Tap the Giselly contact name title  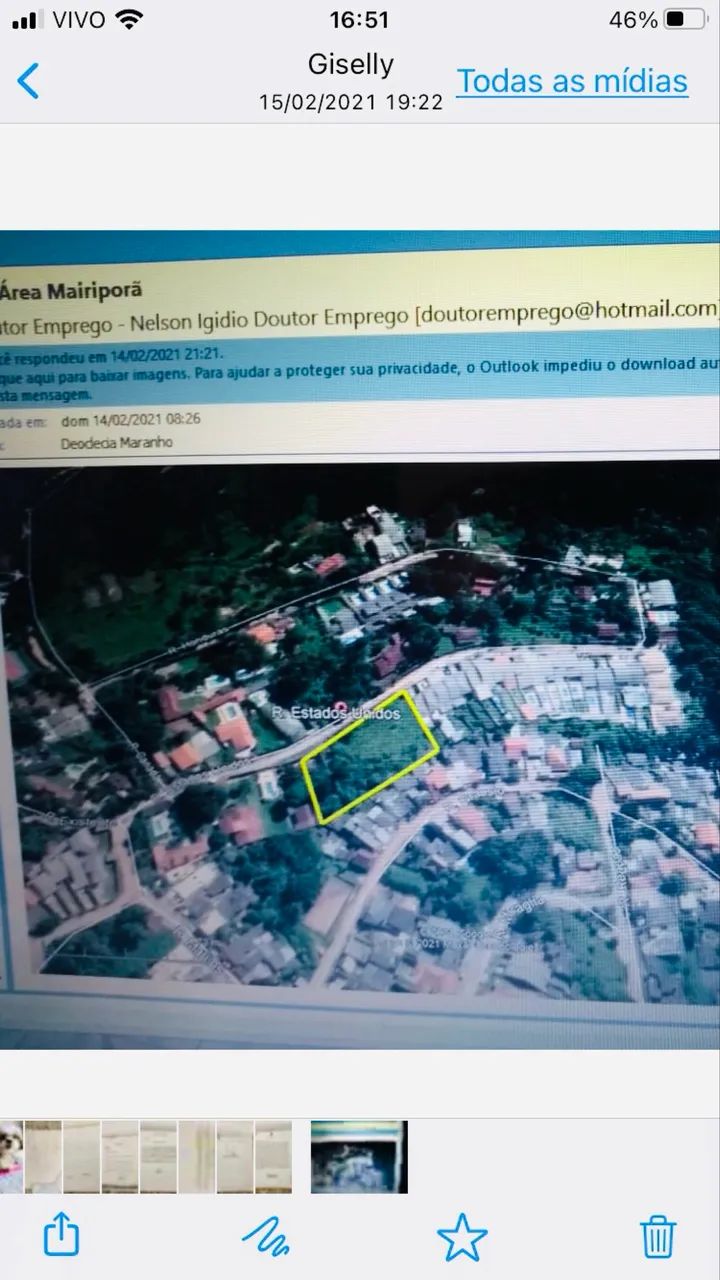(351, 64)
